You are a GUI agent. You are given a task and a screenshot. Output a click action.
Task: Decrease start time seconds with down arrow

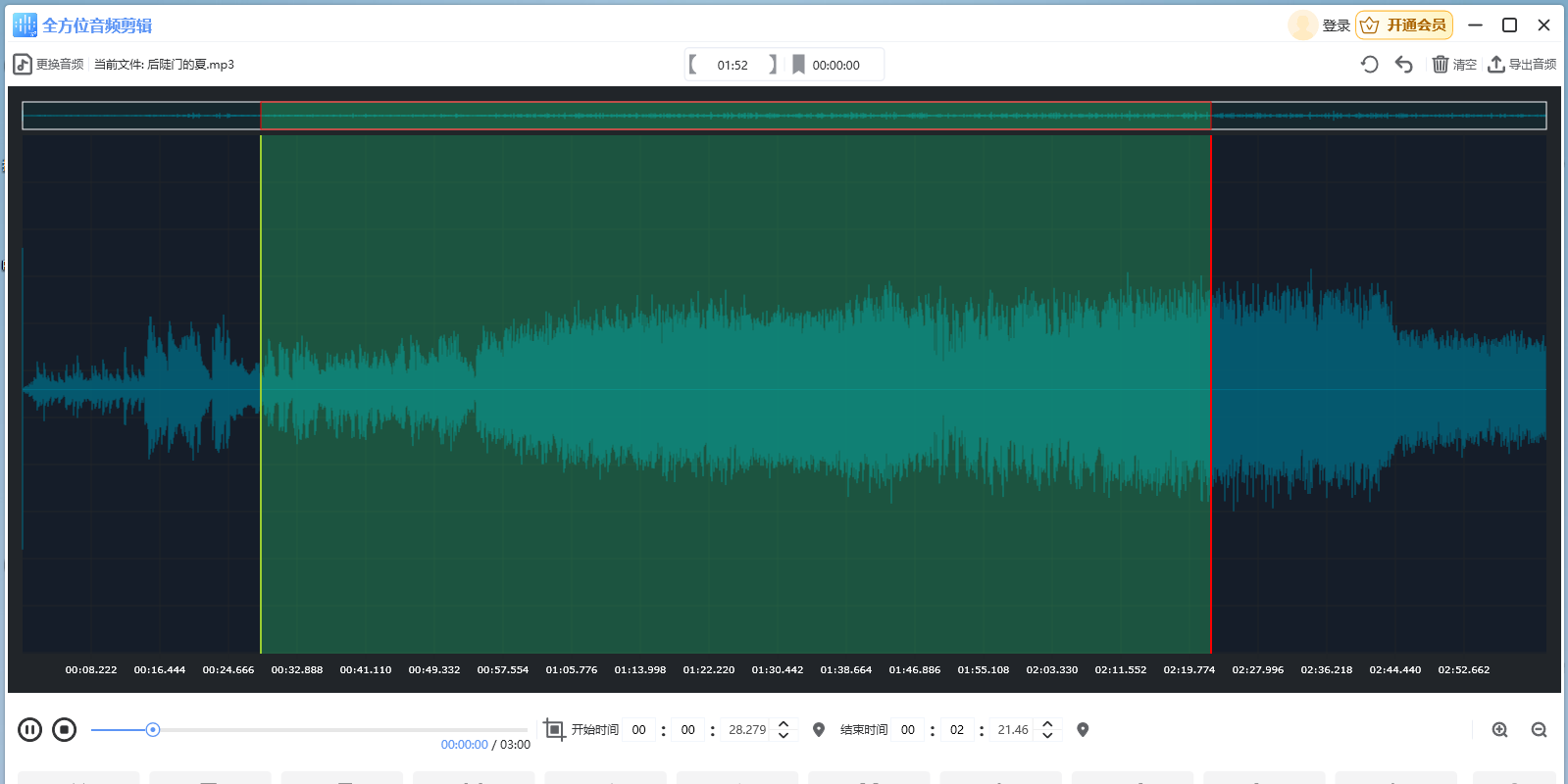pos(784,735)
